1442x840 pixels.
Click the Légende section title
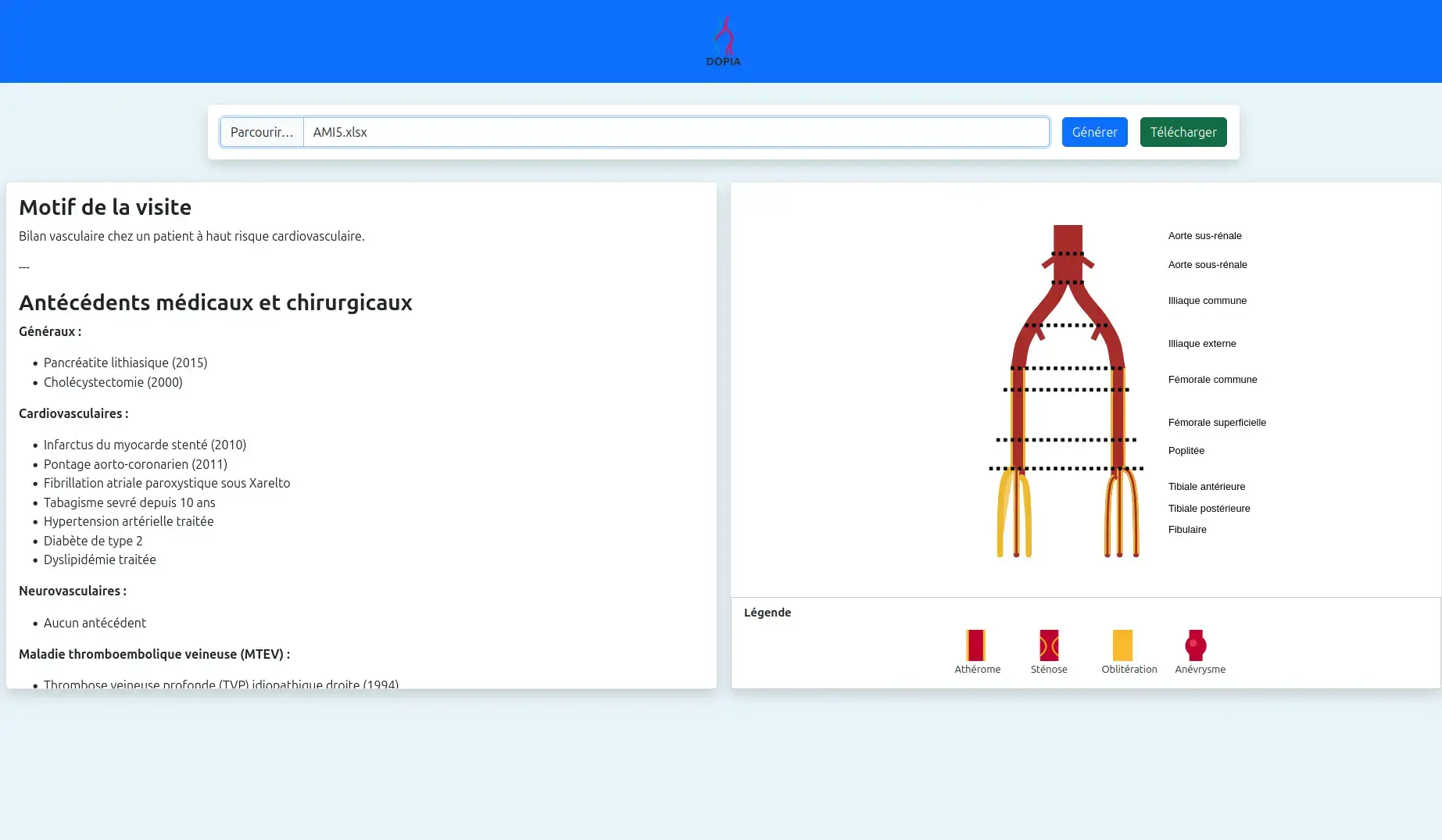tap(767, 613)
